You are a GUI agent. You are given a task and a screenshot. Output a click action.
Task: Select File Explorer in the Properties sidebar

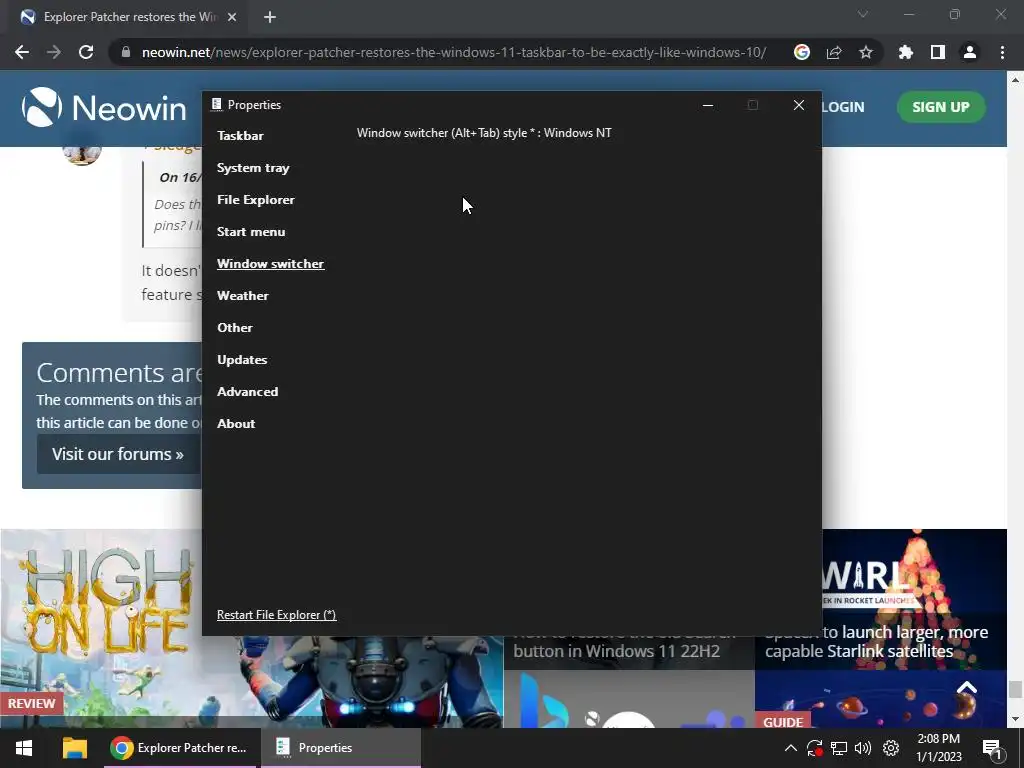point(255,200)
